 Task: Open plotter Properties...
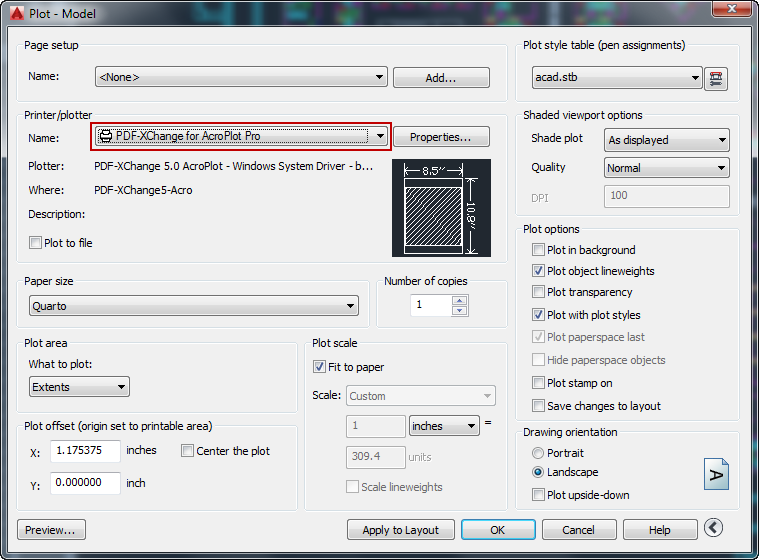[x=441, y=136]
